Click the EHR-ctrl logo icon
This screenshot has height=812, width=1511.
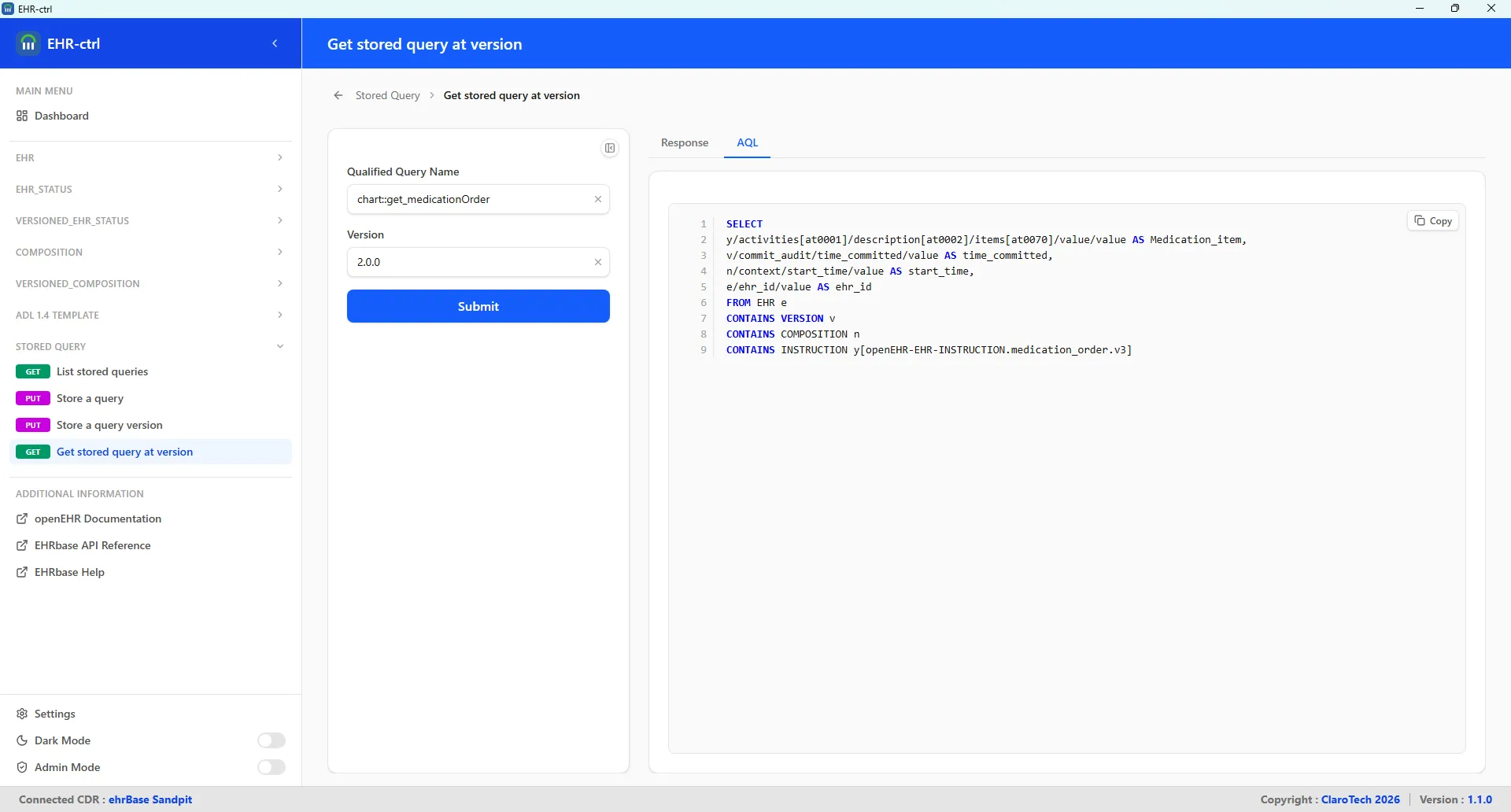coord(28,43)
